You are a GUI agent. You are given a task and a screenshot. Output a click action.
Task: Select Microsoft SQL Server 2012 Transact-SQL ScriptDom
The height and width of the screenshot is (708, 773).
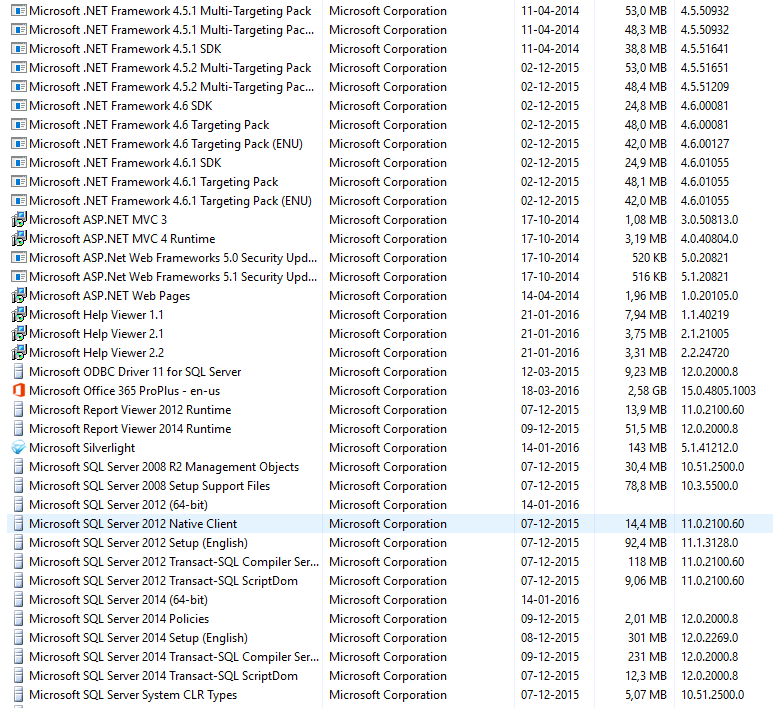[x=163, y=580]
